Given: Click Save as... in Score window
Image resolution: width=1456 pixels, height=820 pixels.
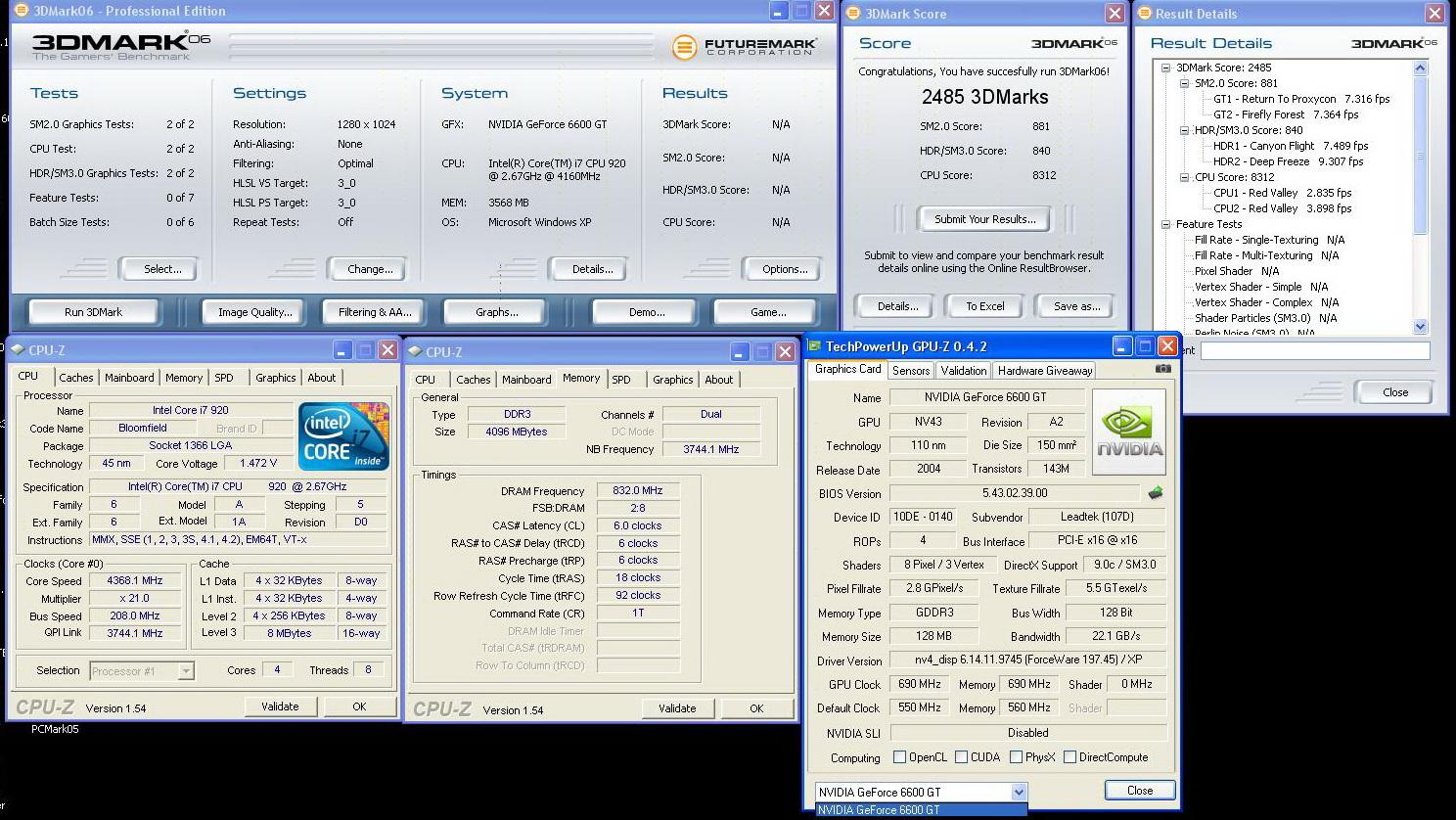Looking at the screenshot, I should 1076,306.
